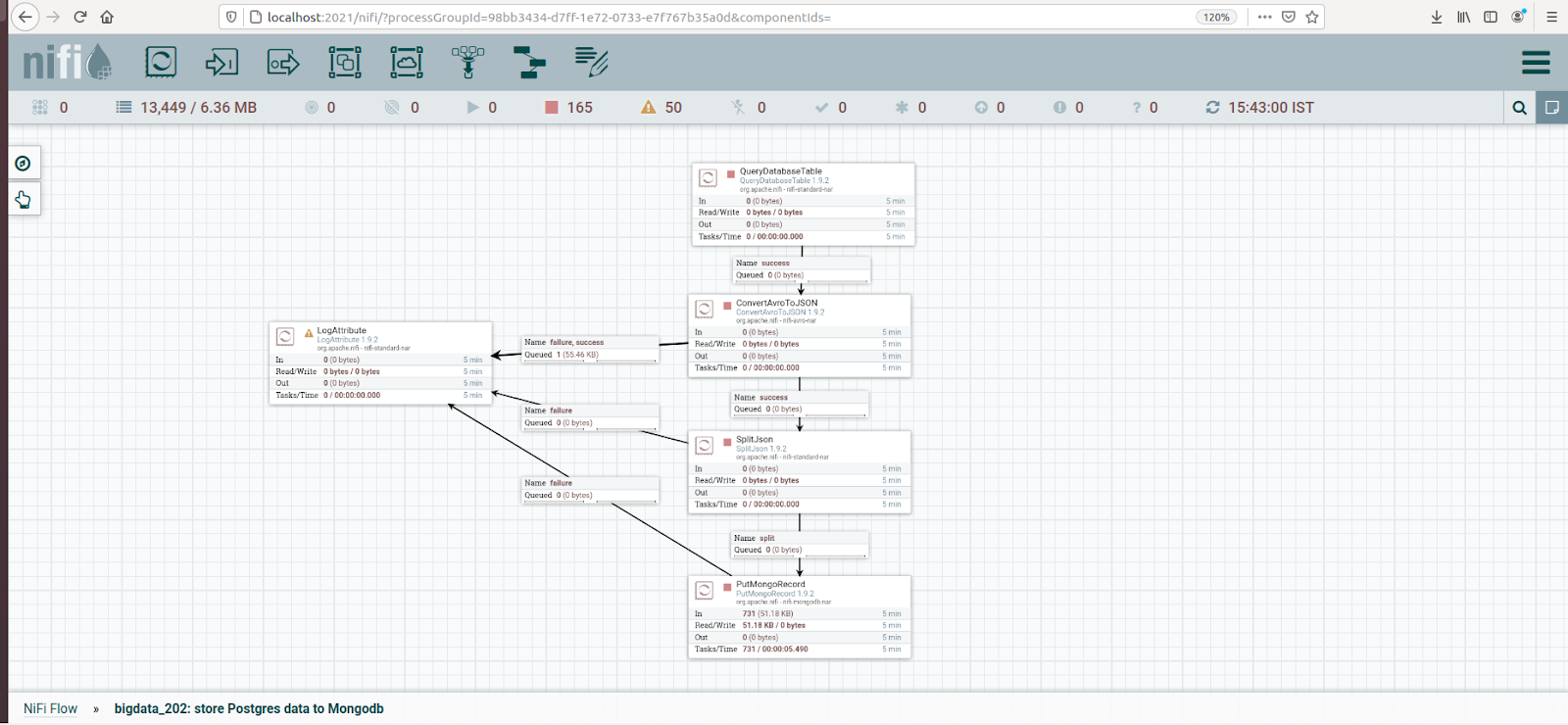The height and width of the screenshot is (725, 1568).
Task: Select the Process Group toolbar icon
Action: point(345,63)
